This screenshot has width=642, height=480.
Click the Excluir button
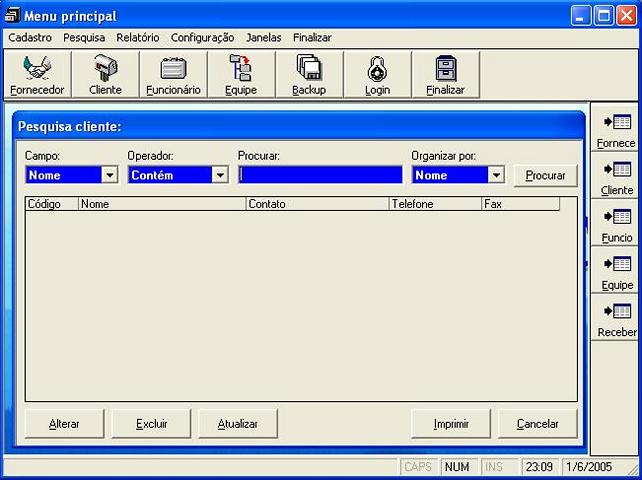[151, 424]
